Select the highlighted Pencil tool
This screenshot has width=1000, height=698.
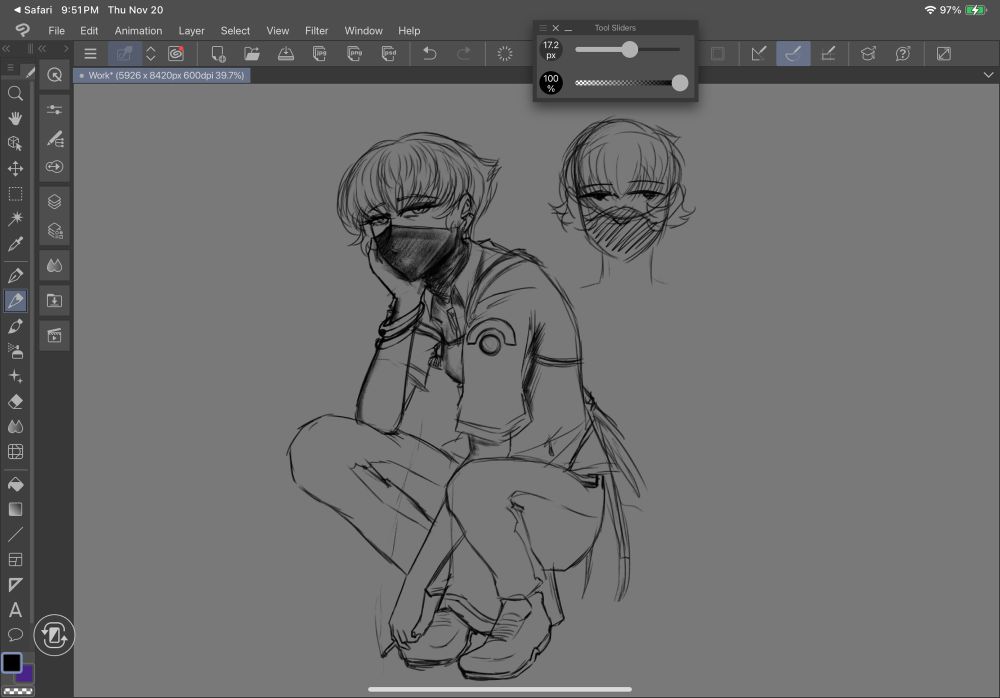coord(15,301)
